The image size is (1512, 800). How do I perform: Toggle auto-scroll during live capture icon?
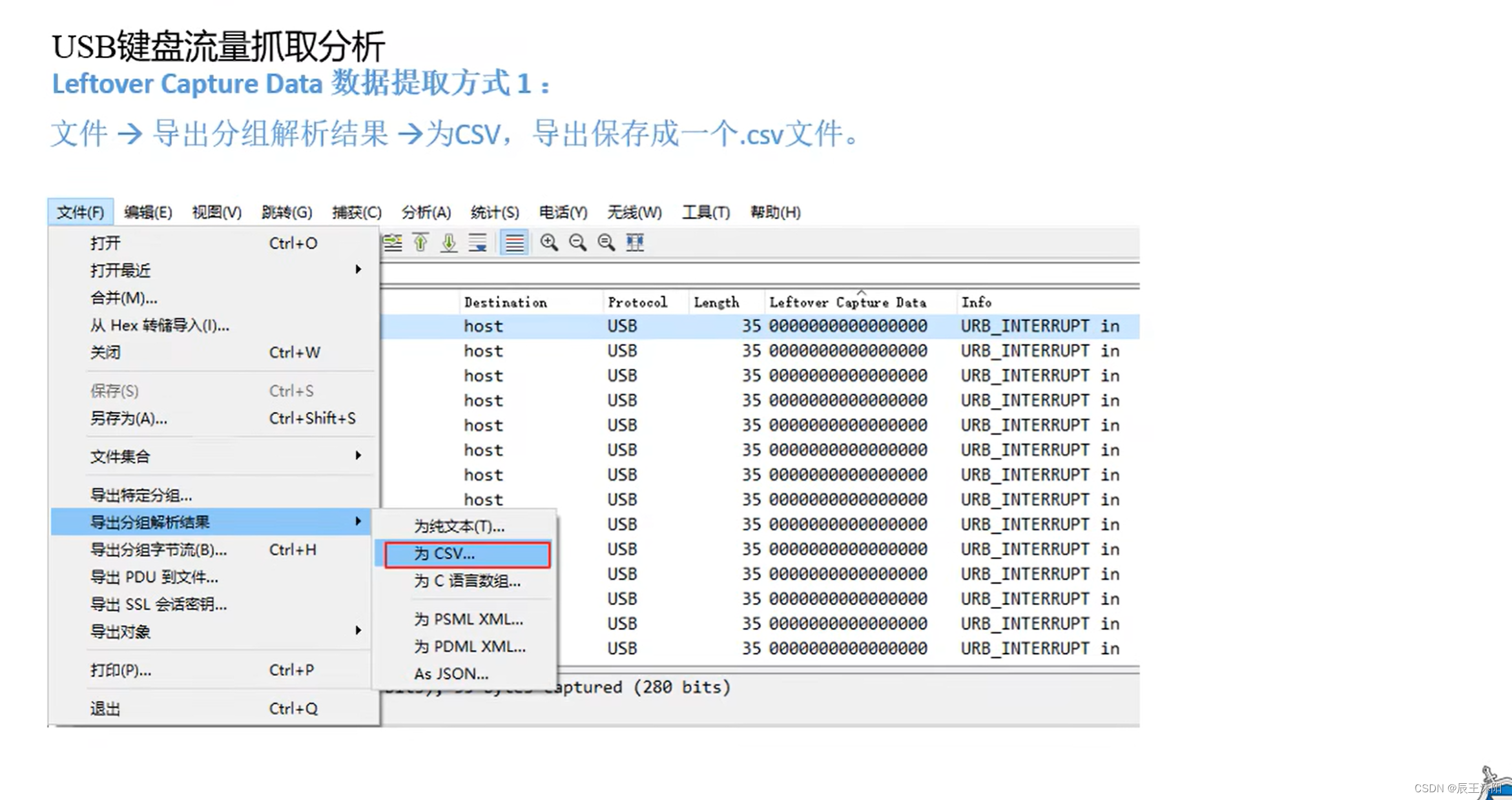tap(478, 243)
